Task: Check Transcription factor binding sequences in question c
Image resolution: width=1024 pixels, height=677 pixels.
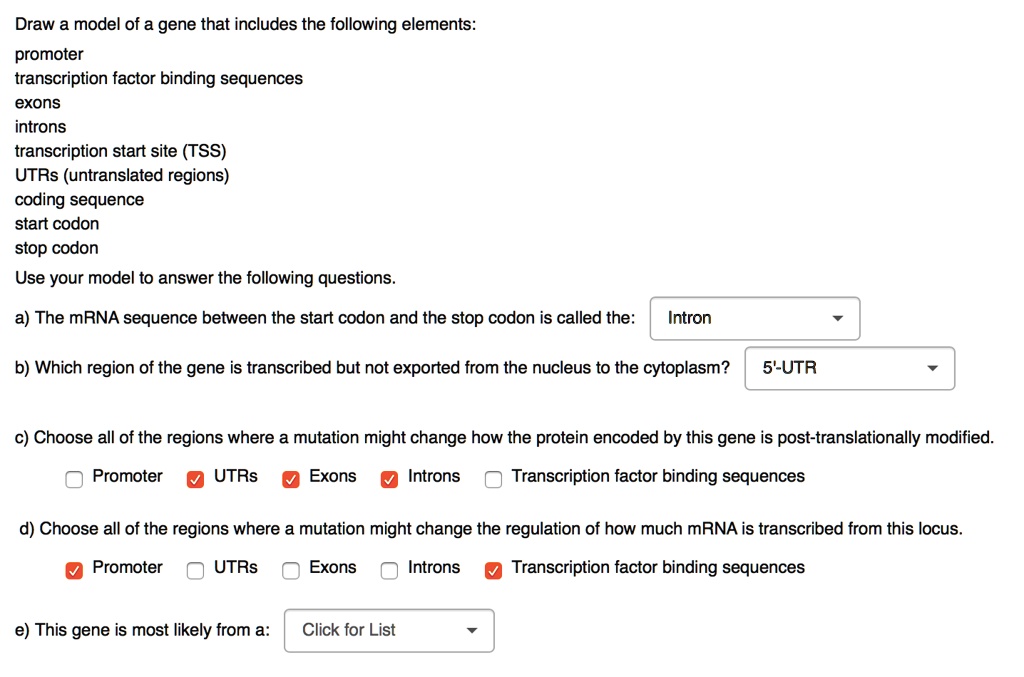Action: coord(493,479)
